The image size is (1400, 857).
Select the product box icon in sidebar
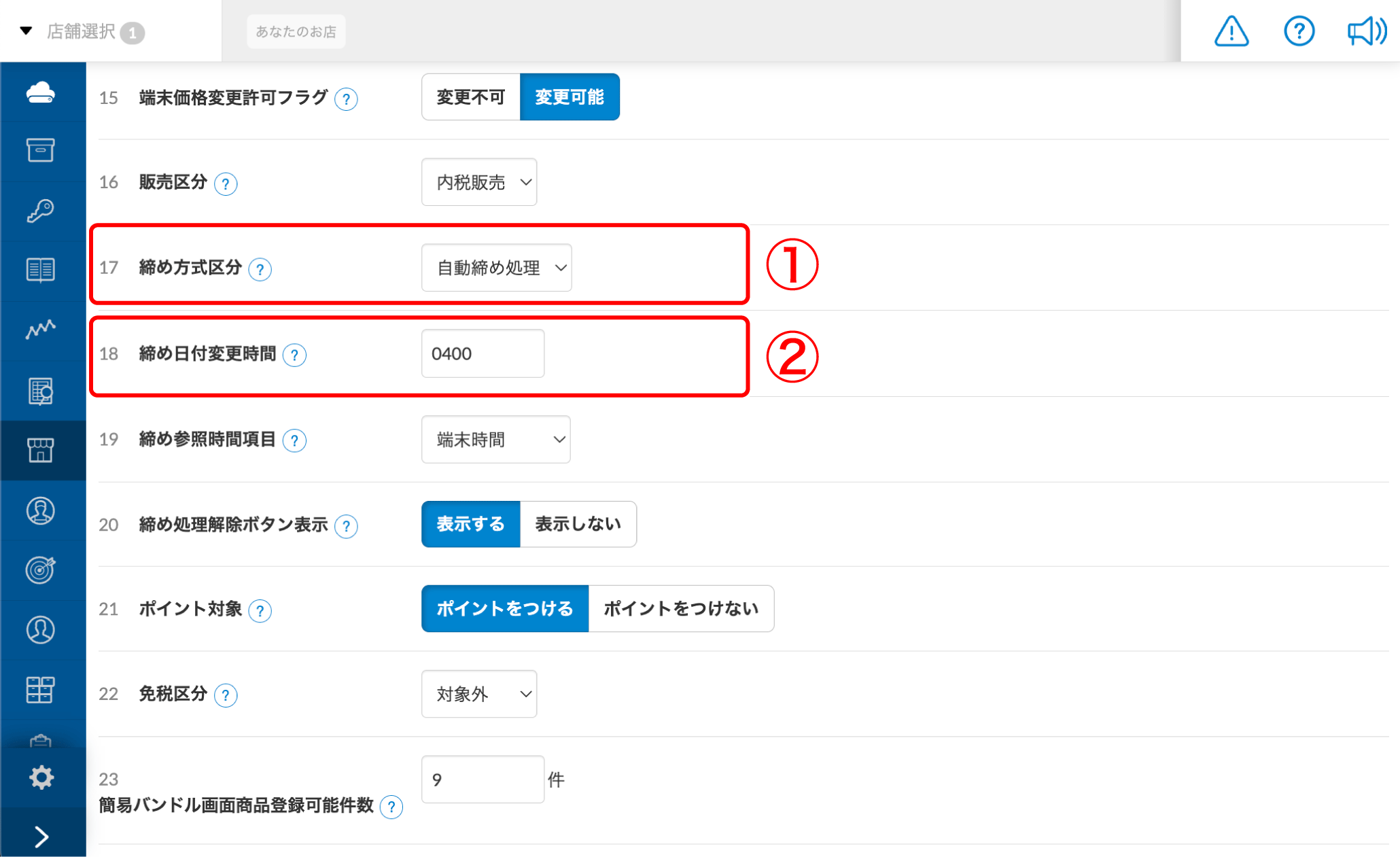pos(42,151)
